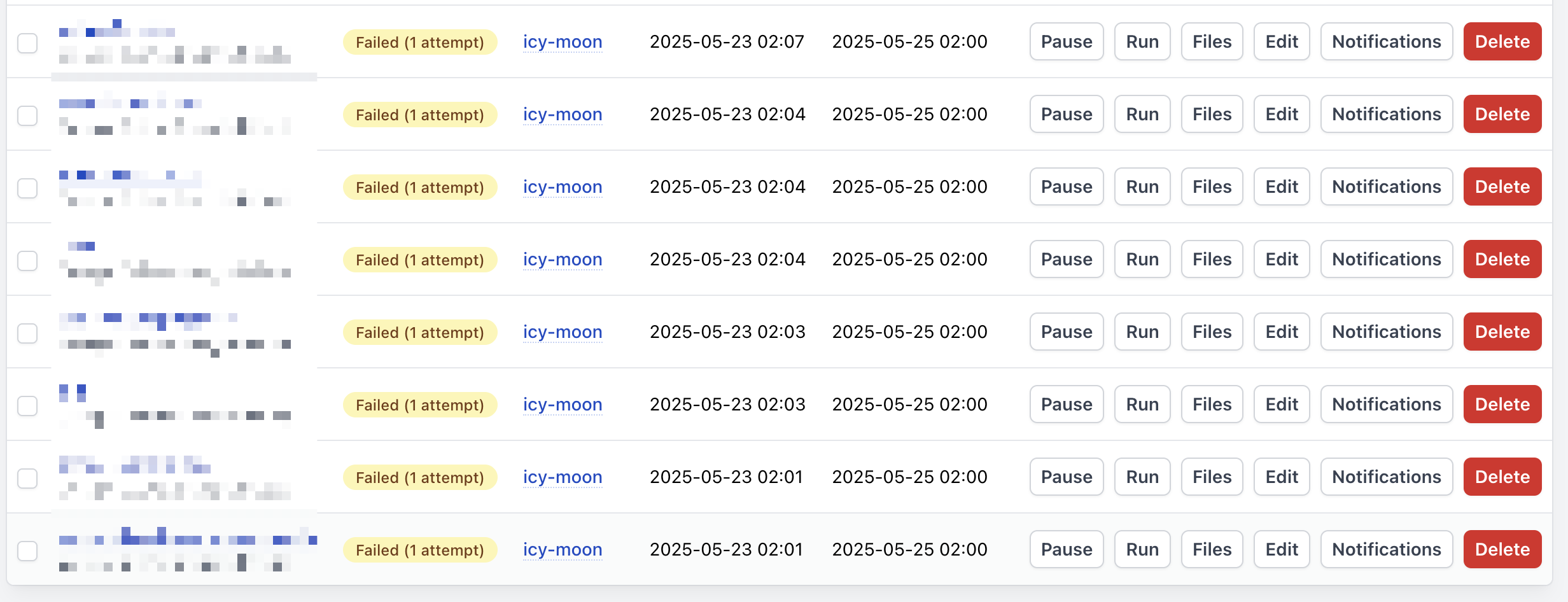Open Files for the 02:04 top row job

pos(1211,114)
